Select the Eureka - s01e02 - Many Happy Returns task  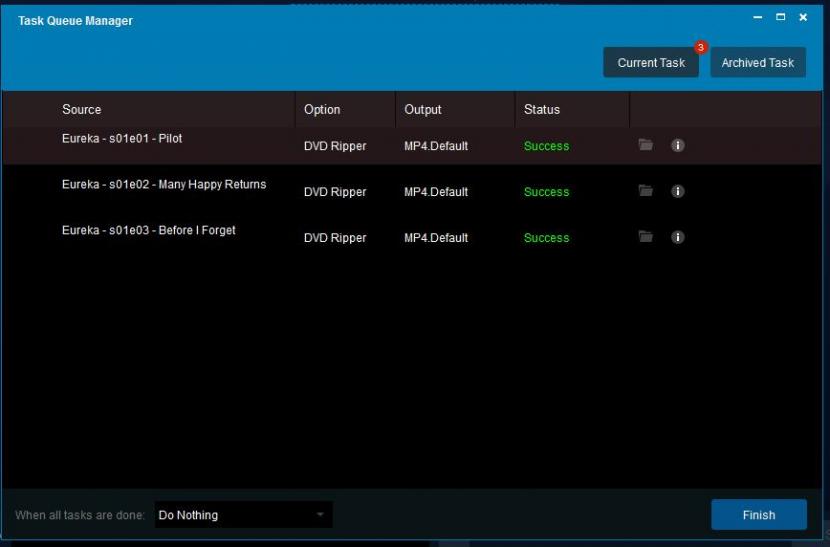[x=164, y=185]
